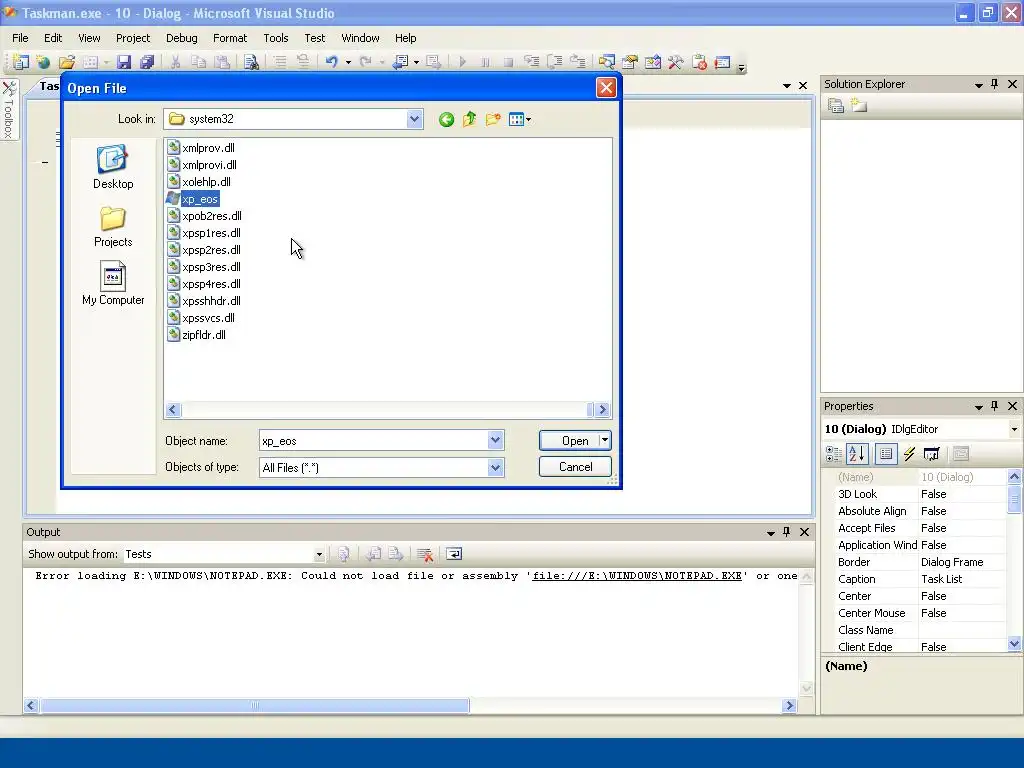Click Categorized view icon in Properties panel

[x=833, y=454]
